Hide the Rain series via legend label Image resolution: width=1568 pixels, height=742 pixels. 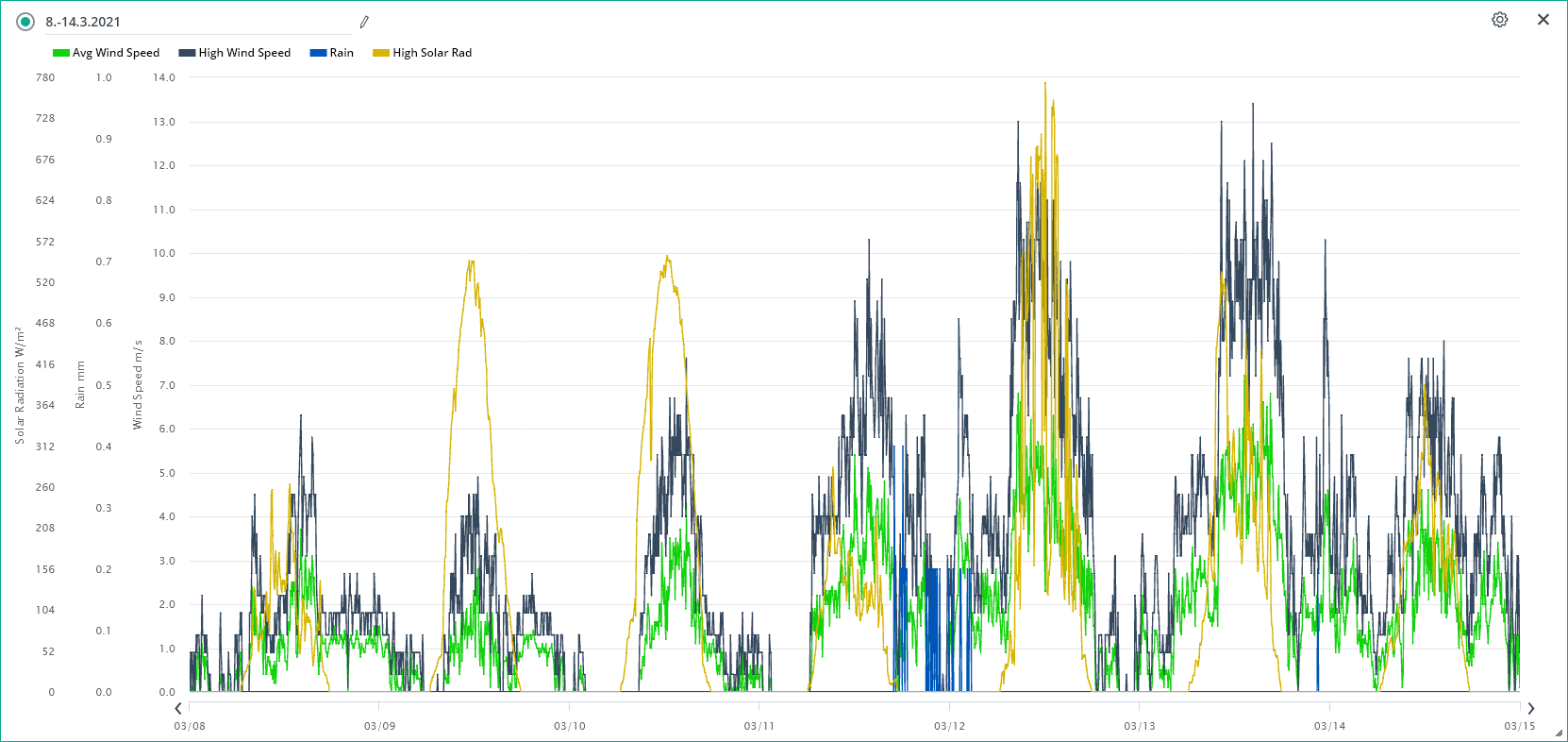tap(342, 53)
